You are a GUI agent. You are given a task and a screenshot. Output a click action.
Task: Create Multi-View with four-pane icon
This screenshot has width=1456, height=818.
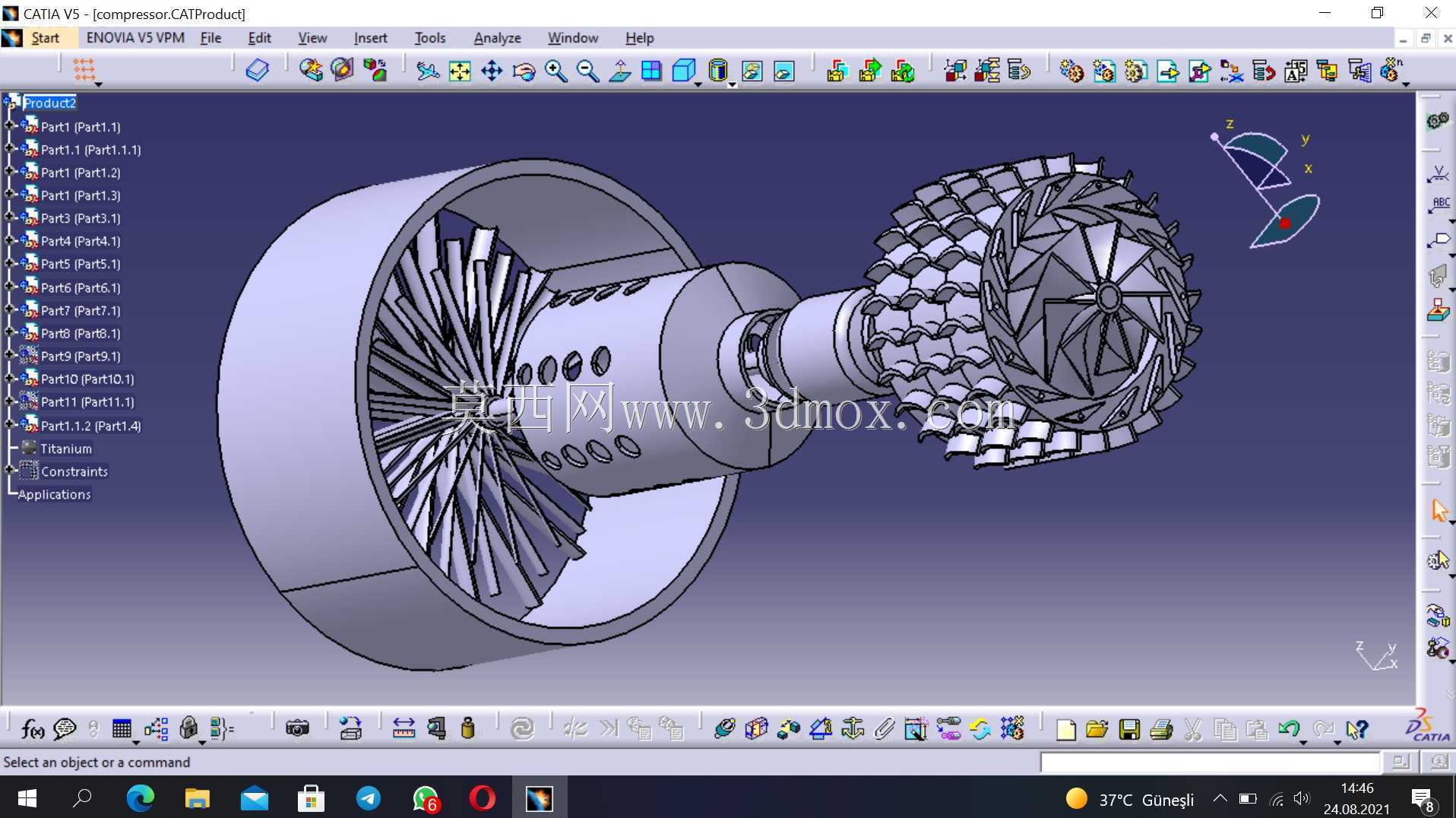point(651,71)
